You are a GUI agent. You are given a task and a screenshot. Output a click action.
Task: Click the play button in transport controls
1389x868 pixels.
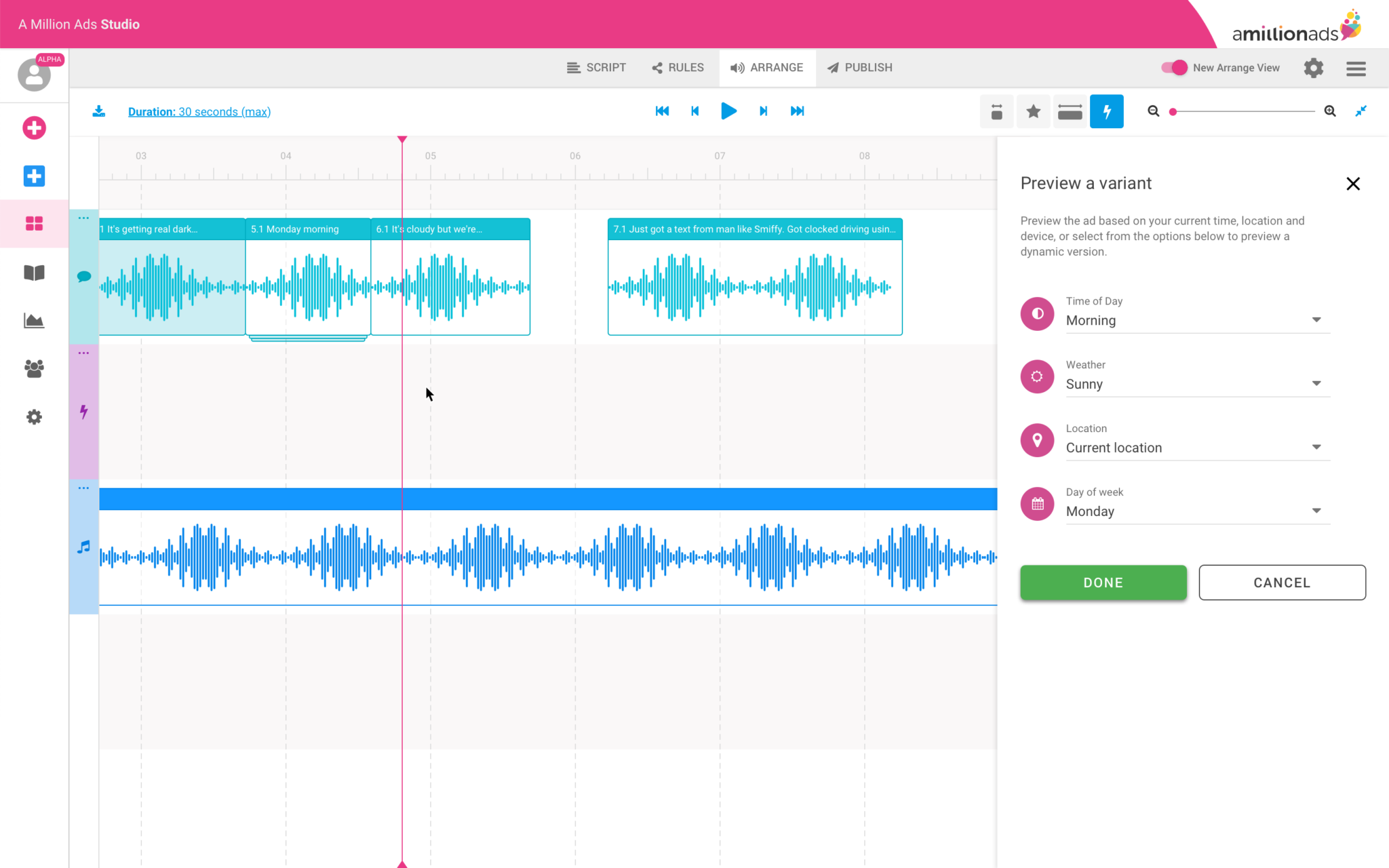(x=728, y=111)
